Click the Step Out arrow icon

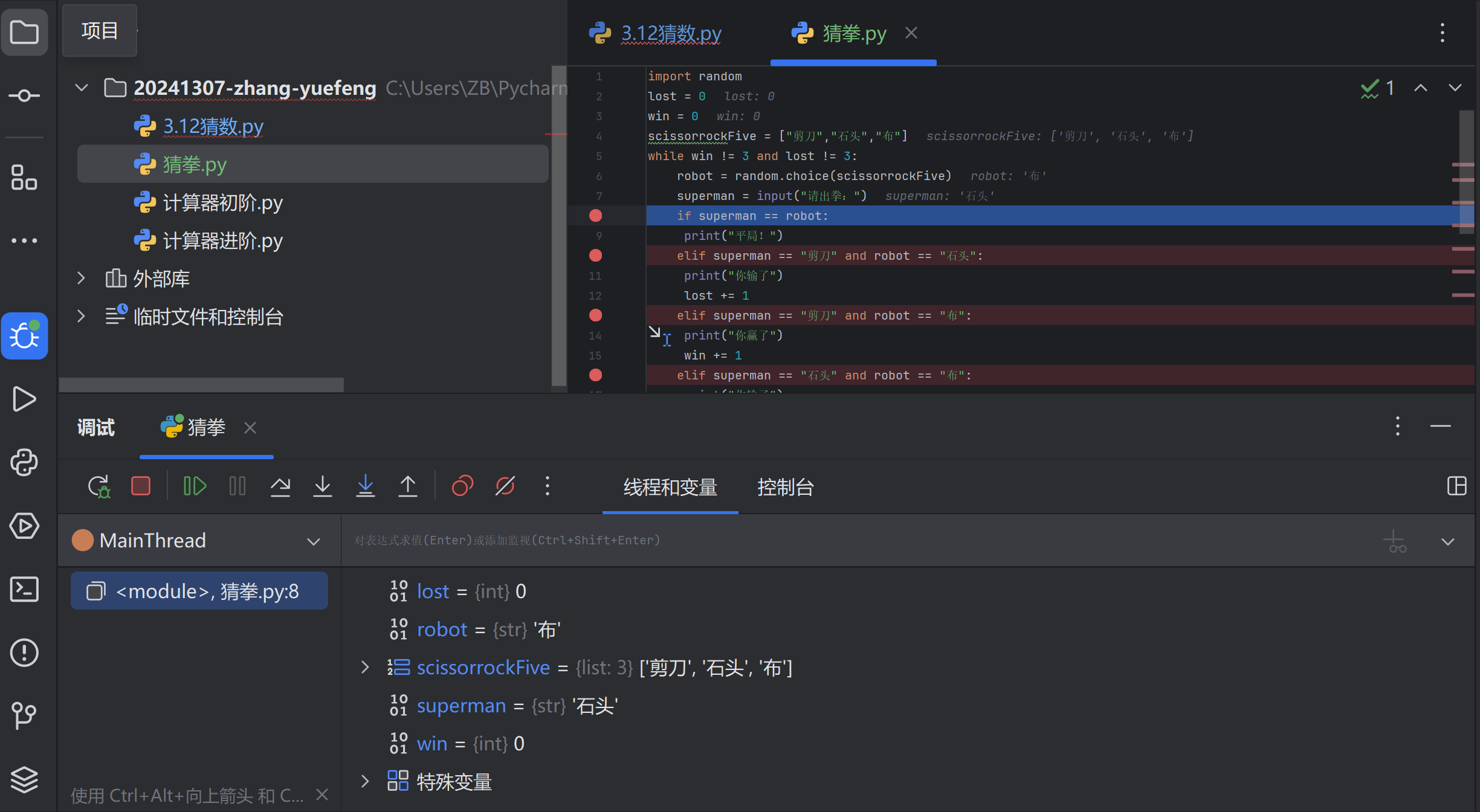tap(408, 486)
